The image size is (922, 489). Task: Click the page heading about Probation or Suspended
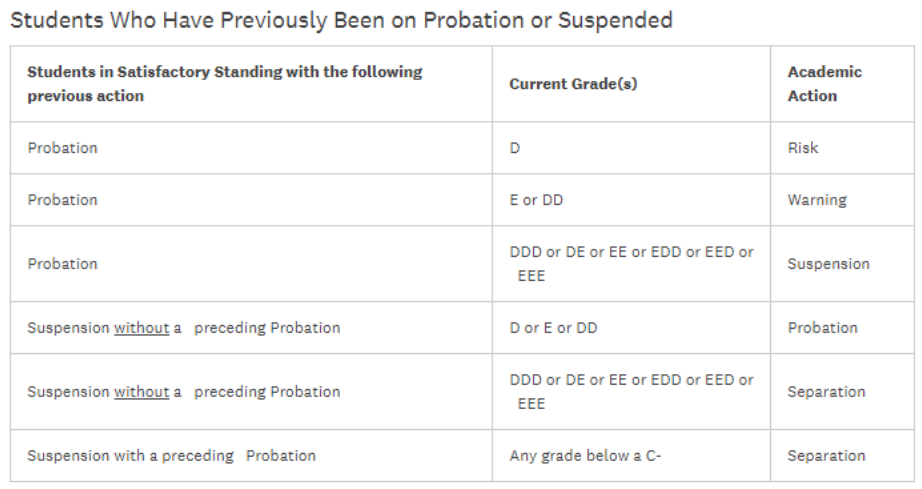tap(341, 21)
